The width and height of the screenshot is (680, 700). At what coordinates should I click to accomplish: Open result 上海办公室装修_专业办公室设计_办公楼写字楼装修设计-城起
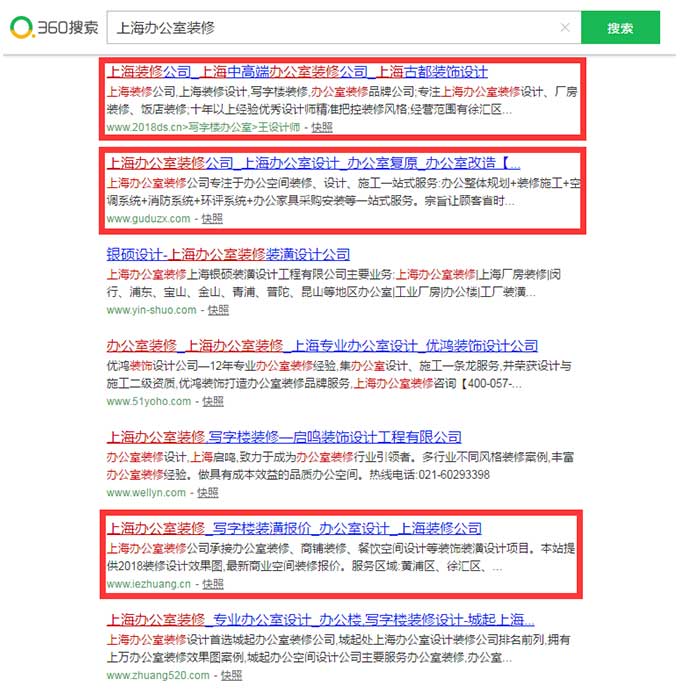tap(321, 620)
